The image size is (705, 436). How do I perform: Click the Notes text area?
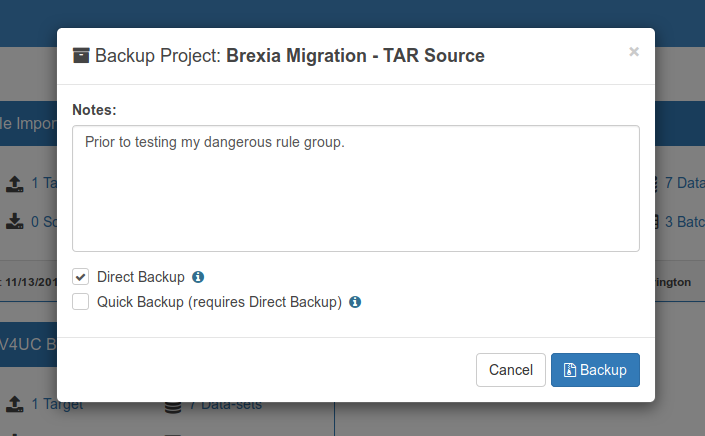click(x=356, y=188)
